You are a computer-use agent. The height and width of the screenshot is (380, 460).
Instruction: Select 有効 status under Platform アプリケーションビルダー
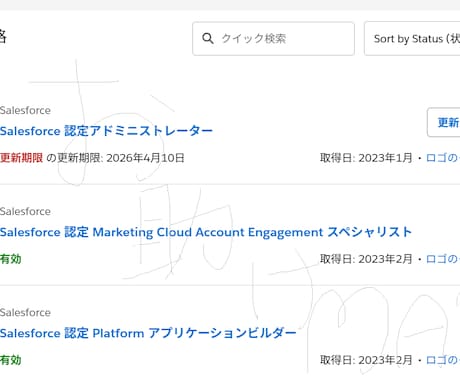(11, 360)
